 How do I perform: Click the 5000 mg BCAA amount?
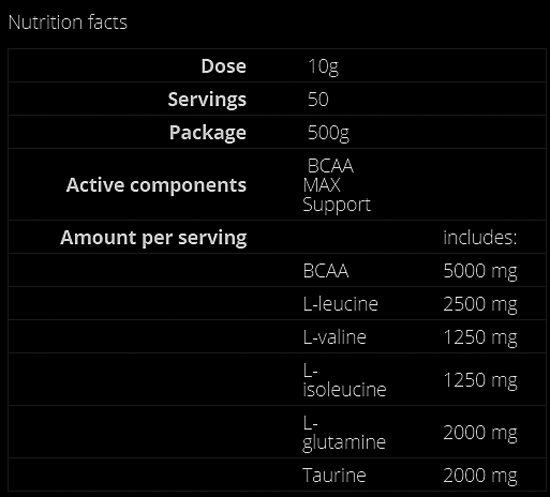click(x=480, y=271)
